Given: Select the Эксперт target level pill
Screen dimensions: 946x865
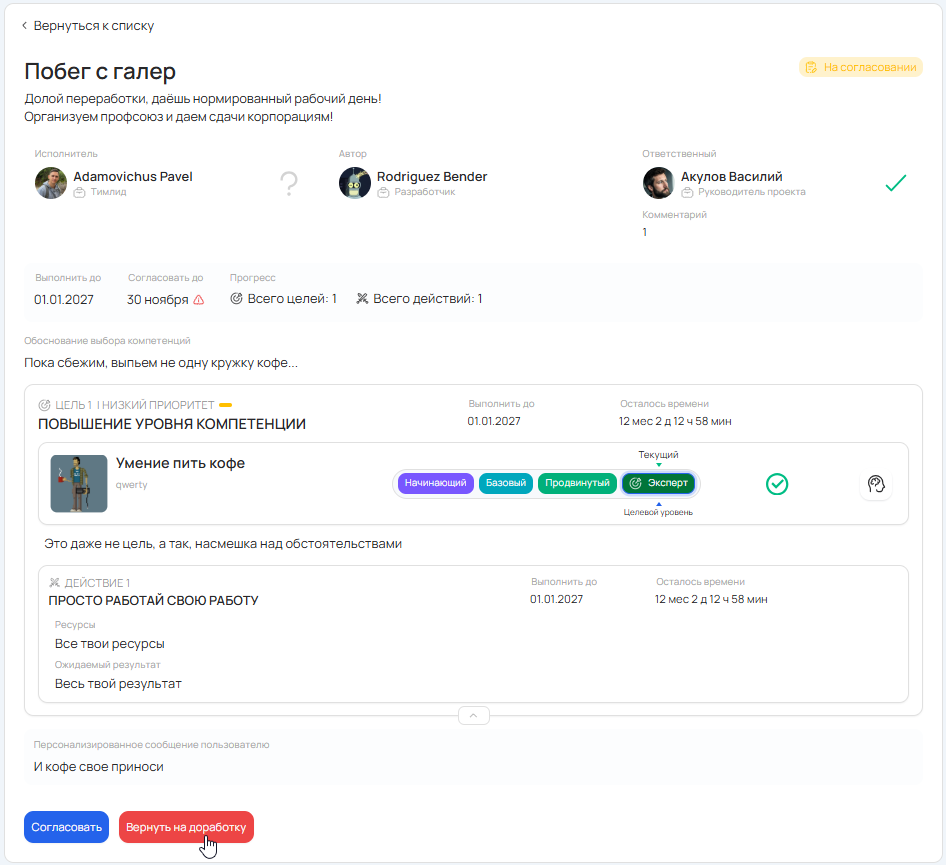Looking at the screenshot, I should 659,483.
